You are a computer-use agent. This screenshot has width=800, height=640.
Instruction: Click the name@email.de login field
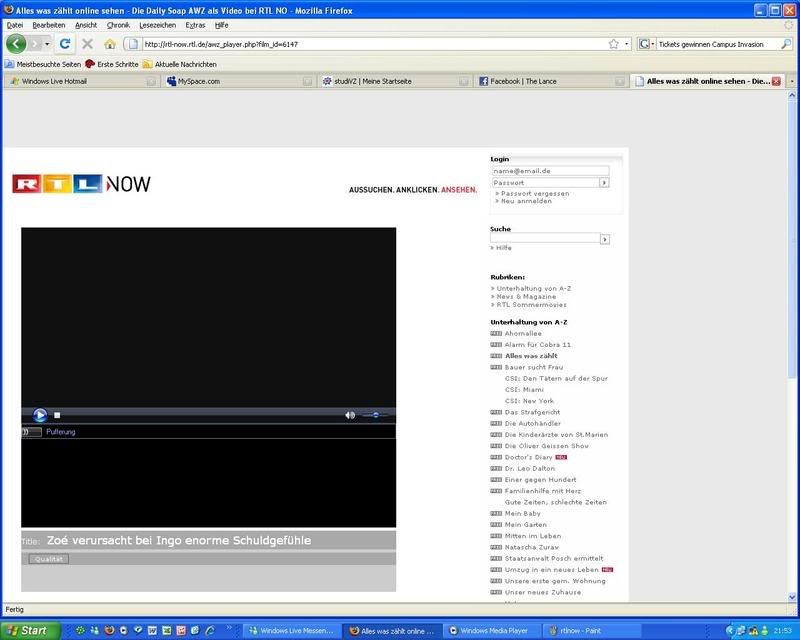tap(550, 171)
